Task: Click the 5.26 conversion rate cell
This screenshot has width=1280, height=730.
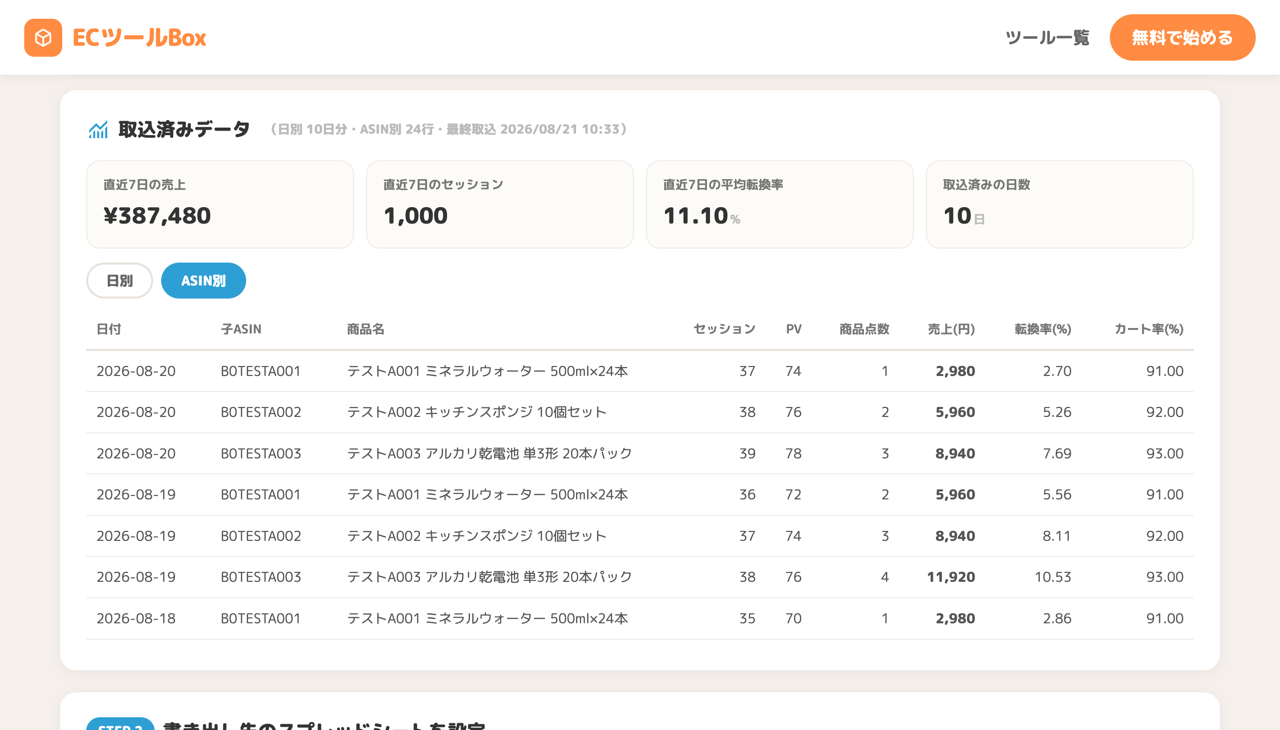Action: pyautogui.click(x=1057, y=412)
